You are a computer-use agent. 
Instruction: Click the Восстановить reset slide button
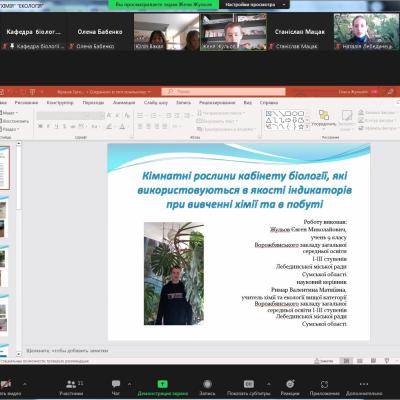(14, 121)
